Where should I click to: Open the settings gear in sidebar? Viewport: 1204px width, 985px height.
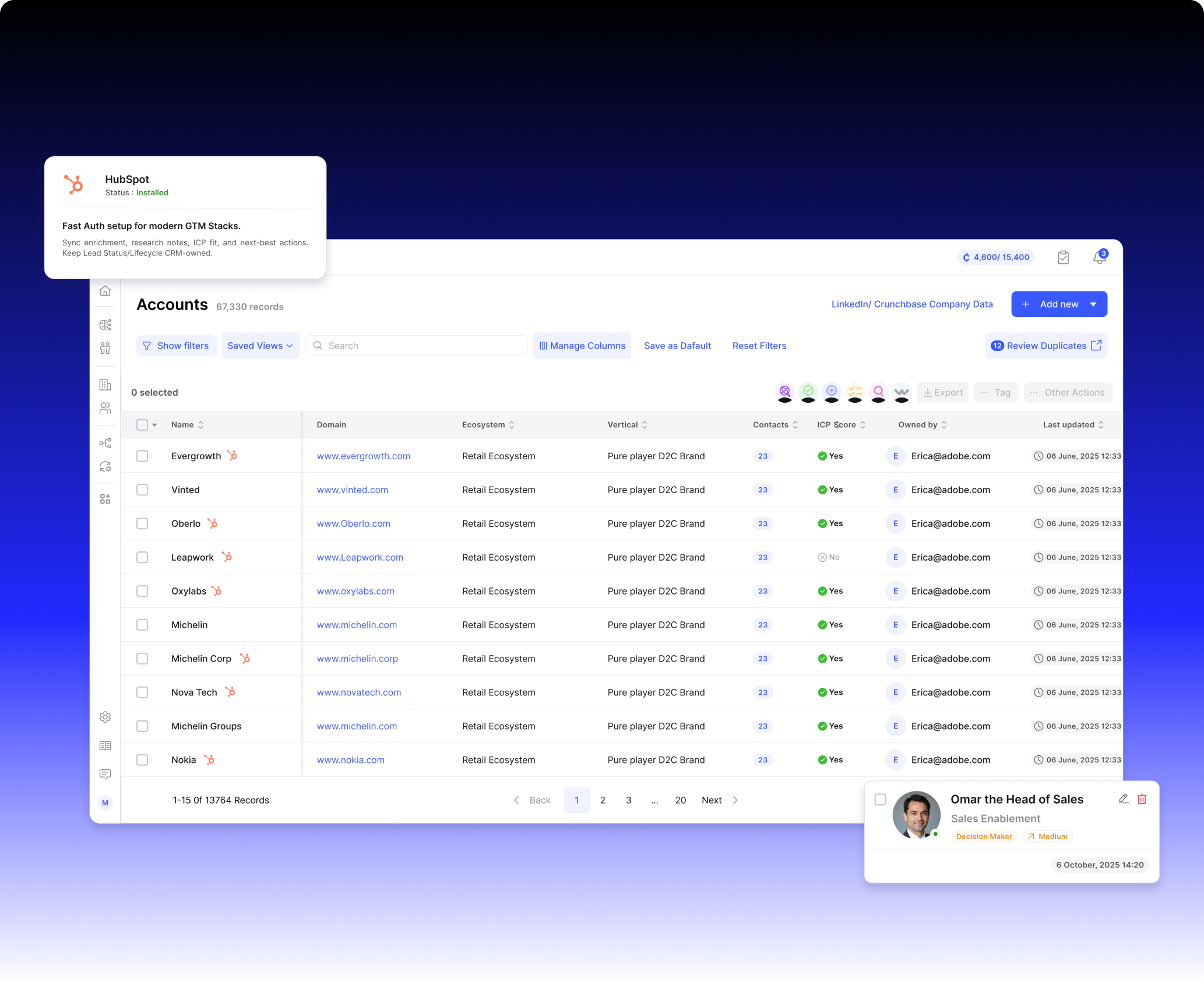[105, 717]
